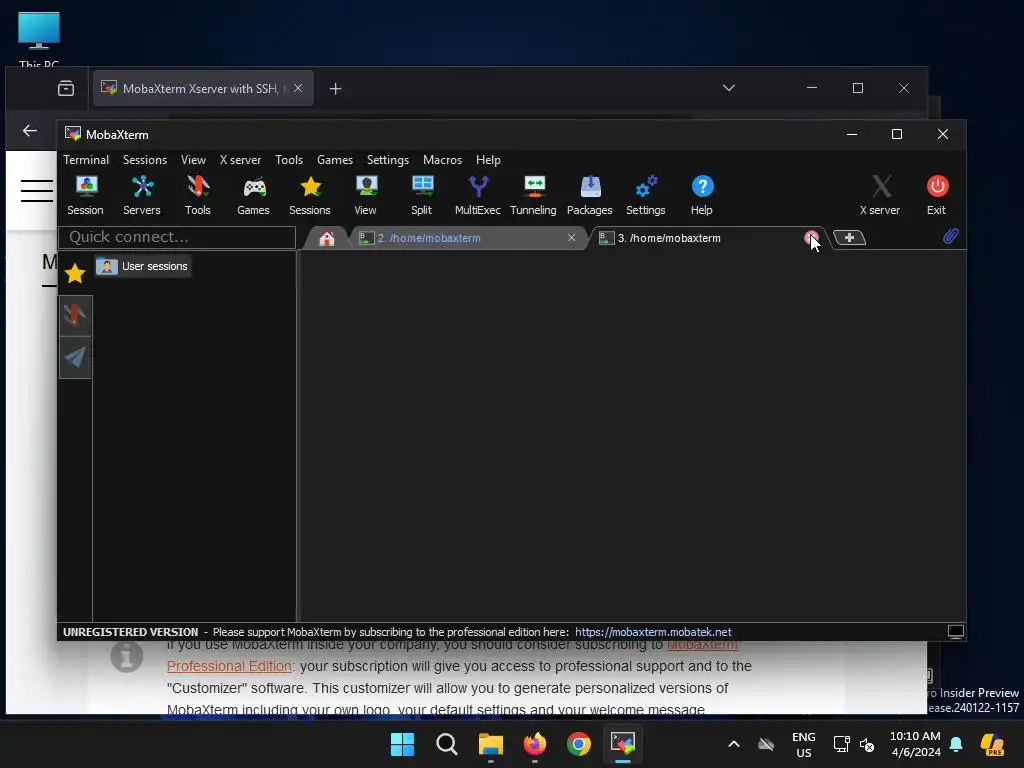Open the Tunneling toolbar icon
Image resolution: width=1024 pixels, height=768 pixels.
pyautogui.click(x=534, y=195)
